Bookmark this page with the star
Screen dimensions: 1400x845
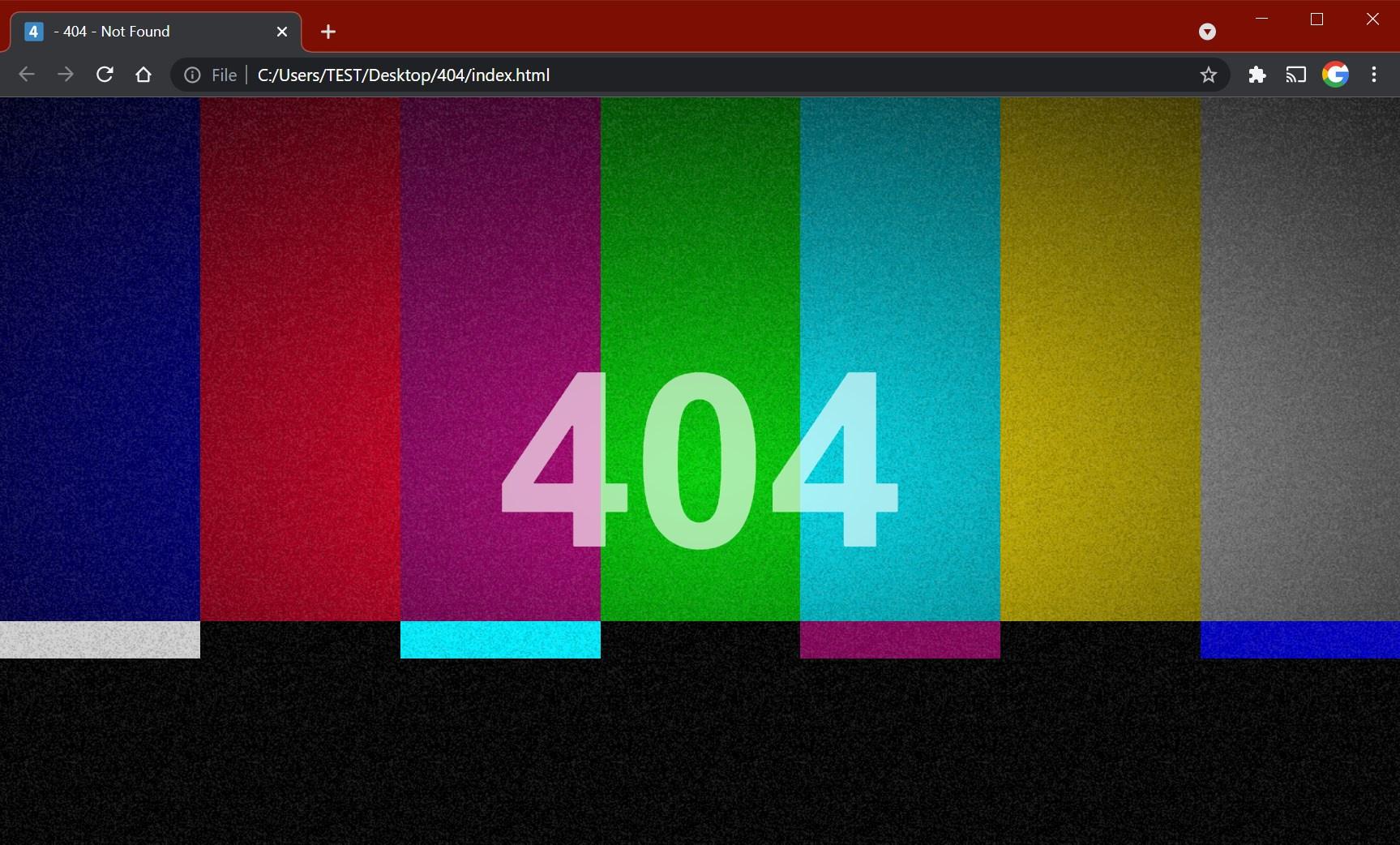click(x=1208, y=75)
